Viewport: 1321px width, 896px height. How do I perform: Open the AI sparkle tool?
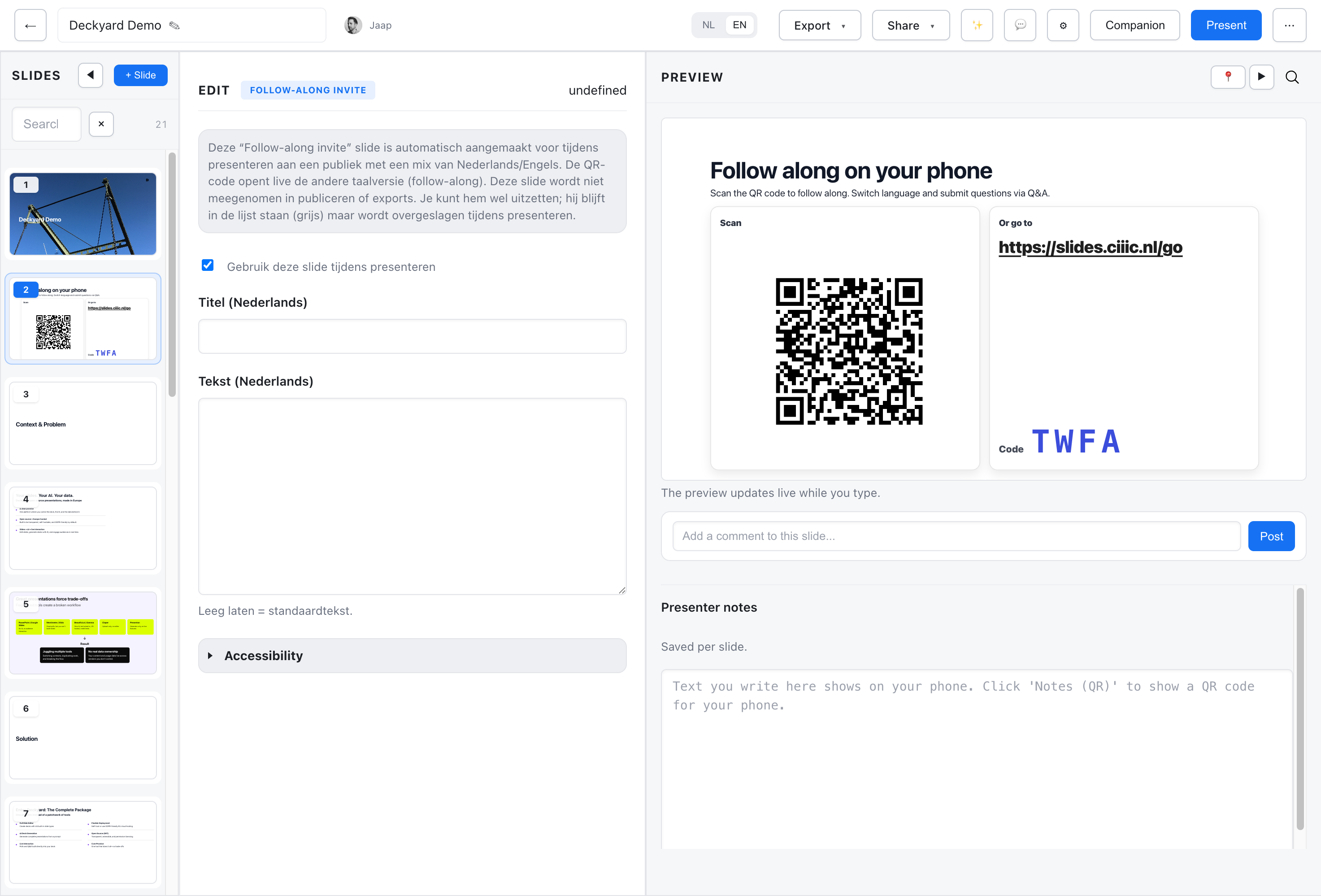coord(977,26)
